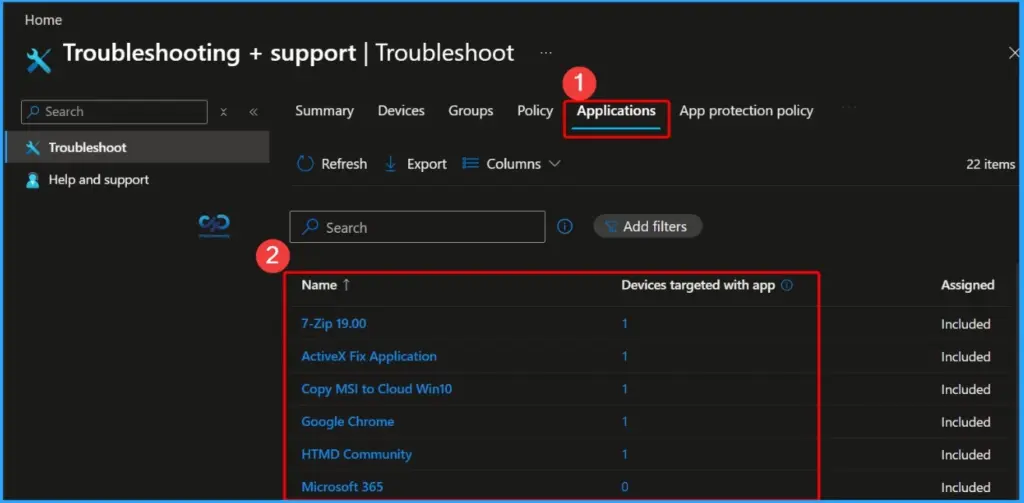
Task: Click the Home breadcrumb link
Action: point(43,20)
